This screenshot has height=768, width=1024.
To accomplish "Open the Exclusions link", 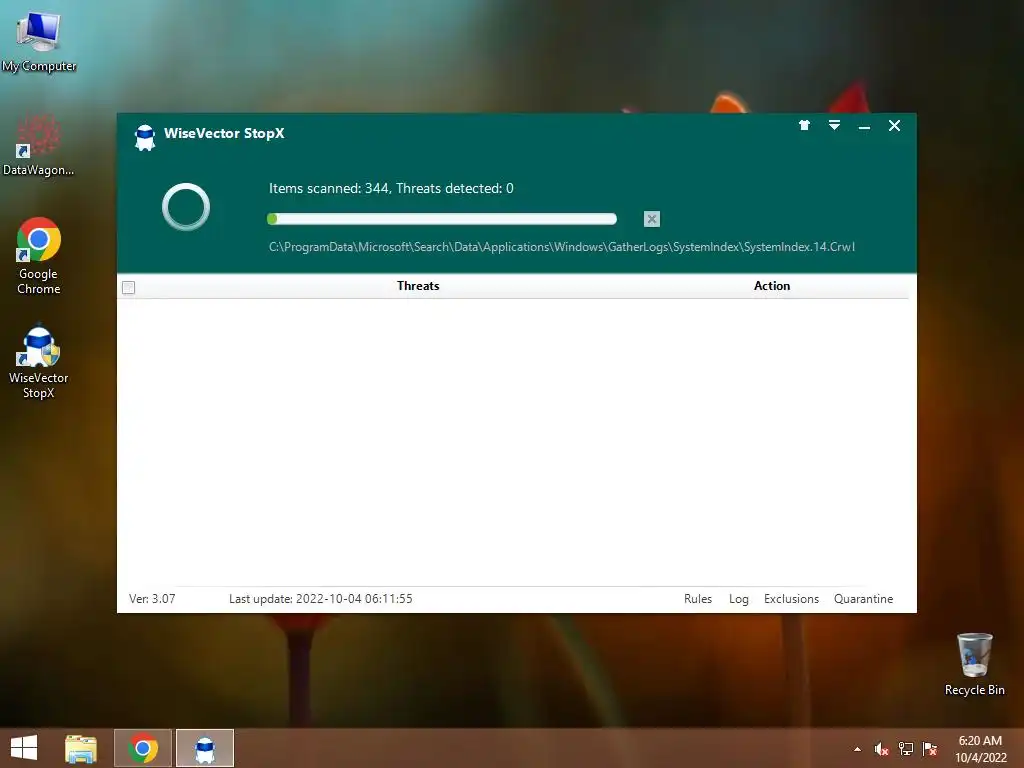I will (x=791, y=599).
